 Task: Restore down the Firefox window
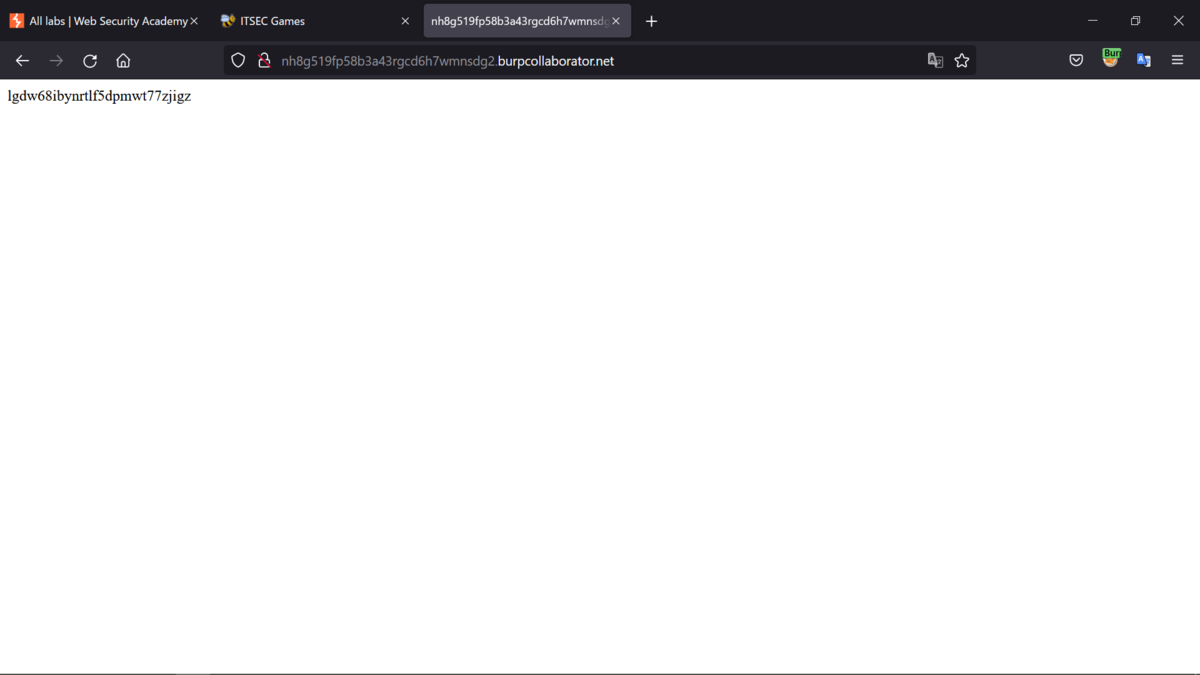click(x=1135, y=21)
